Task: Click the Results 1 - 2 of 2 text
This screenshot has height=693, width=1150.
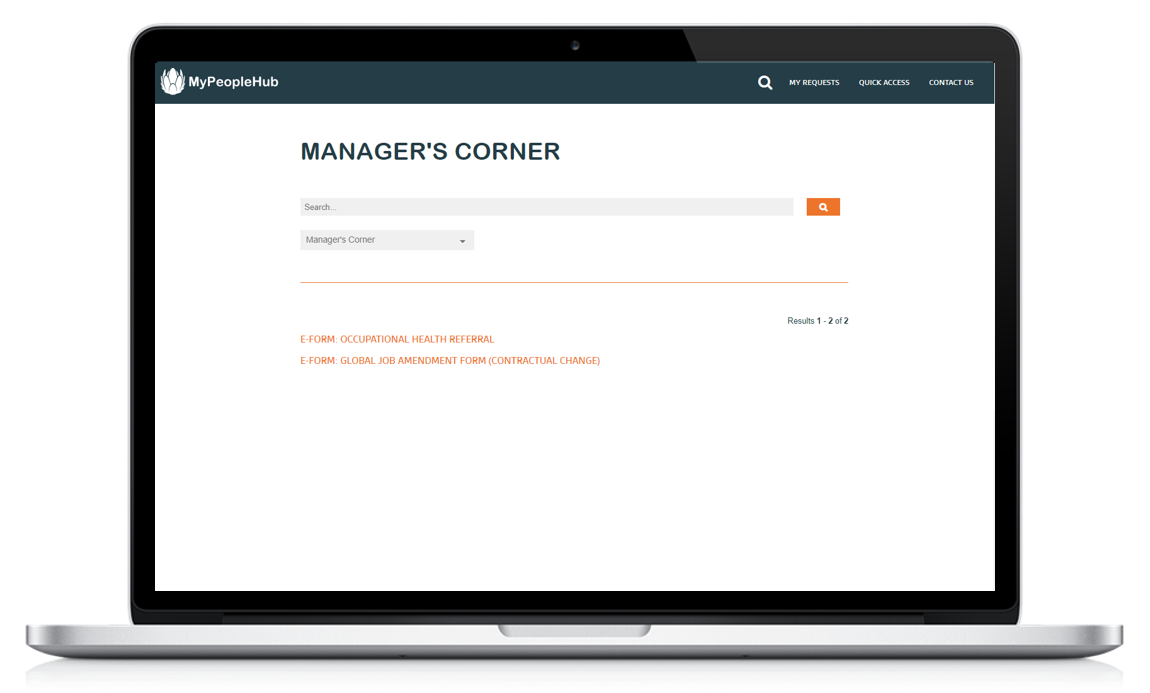Action: [817, 321]
